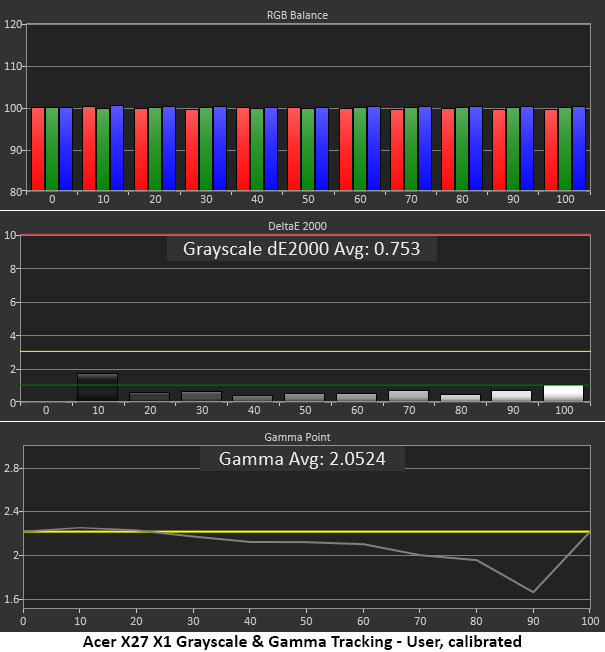This screenshot has width=605, height=652.
Task: Click the gamma curve point at 10
Action: (80, 528)
